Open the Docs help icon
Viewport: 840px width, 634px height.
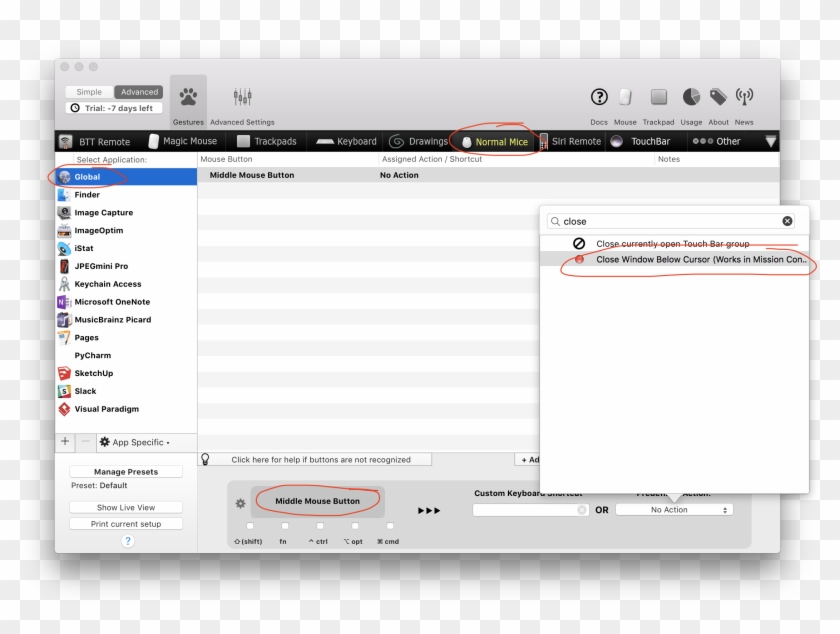(598, 97)
